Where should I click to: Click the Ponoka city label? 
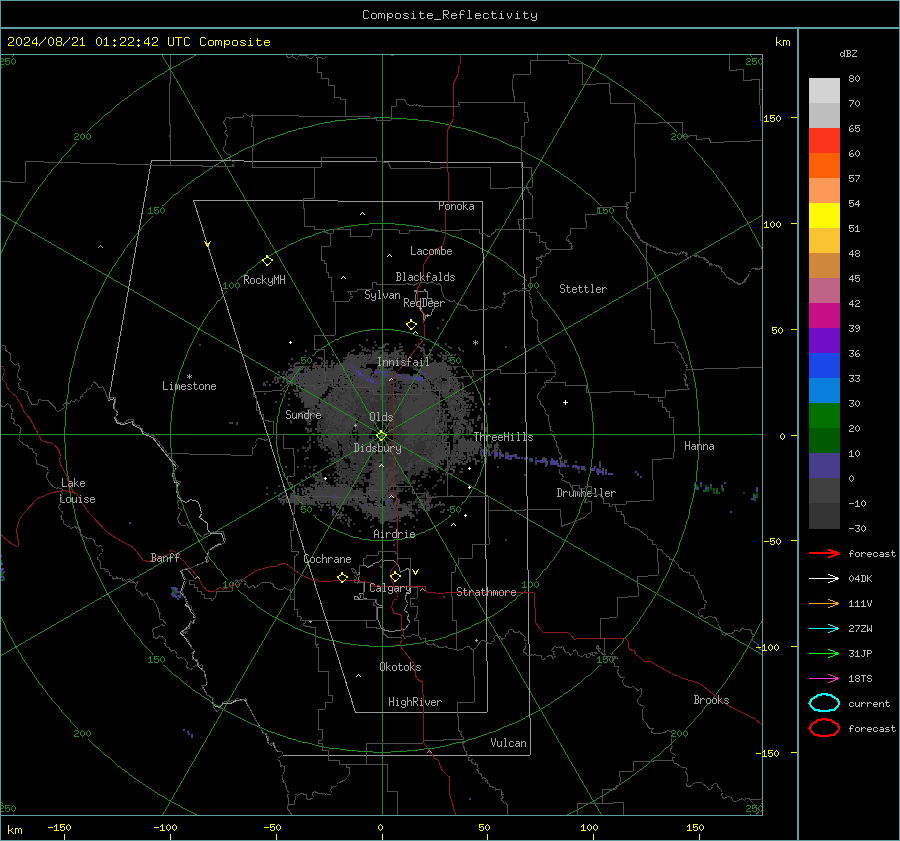tap(456, 206)
